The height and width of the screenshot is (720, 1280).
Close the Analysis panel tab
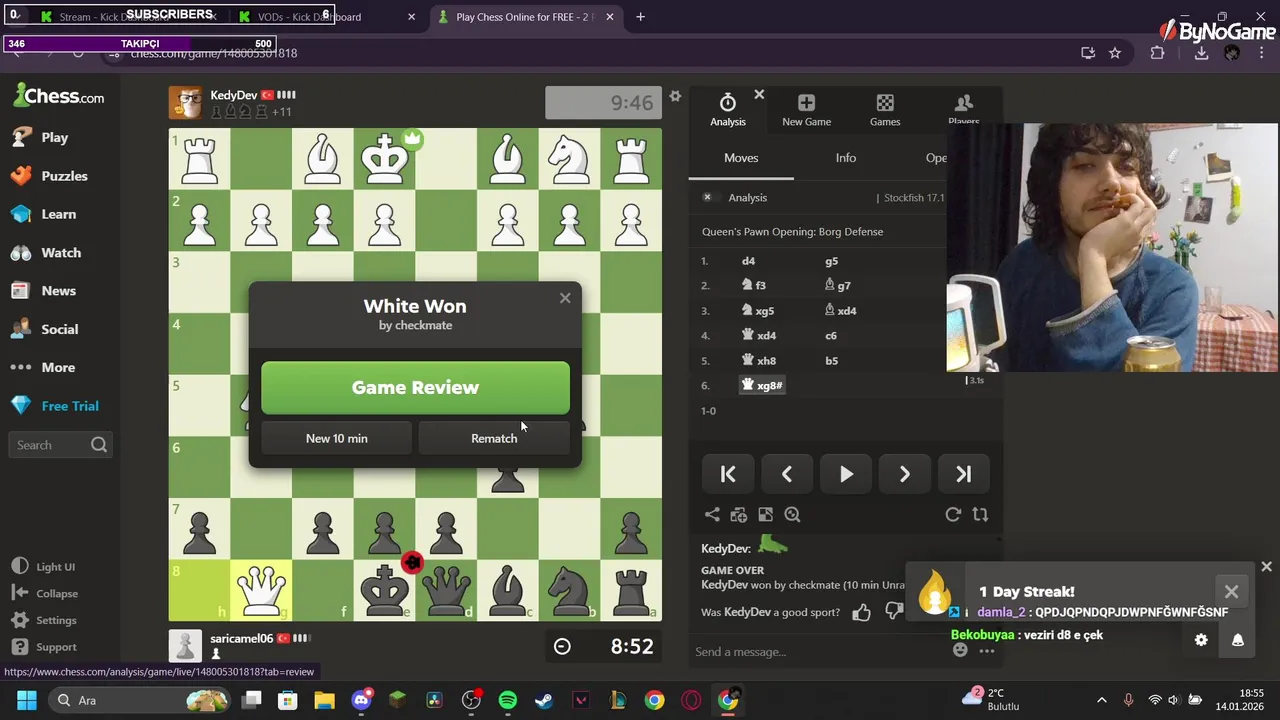click(759, 95)
